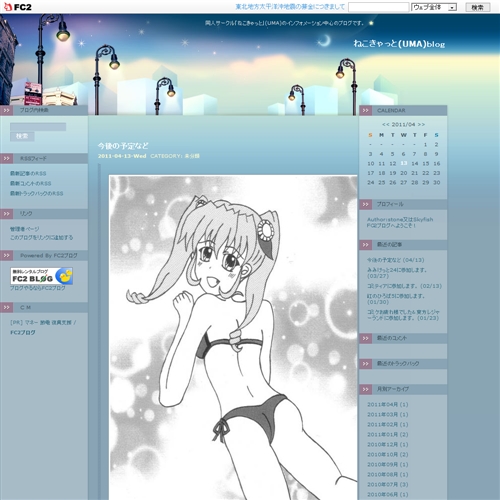The width and height of the screenshot is (500, 500).
Task: Open the FC2 BLOG duck banner
Action: pyautogui.click(x=42, y=276)
